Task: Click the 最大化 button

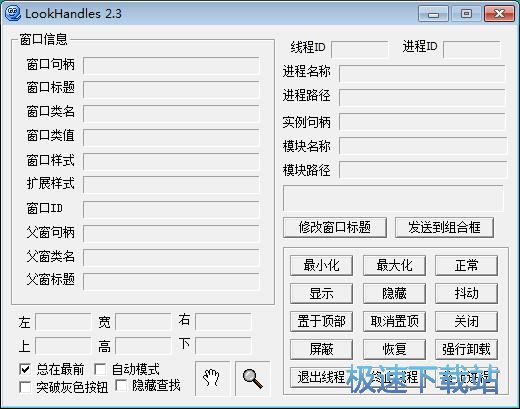Action: click(394, 266)
